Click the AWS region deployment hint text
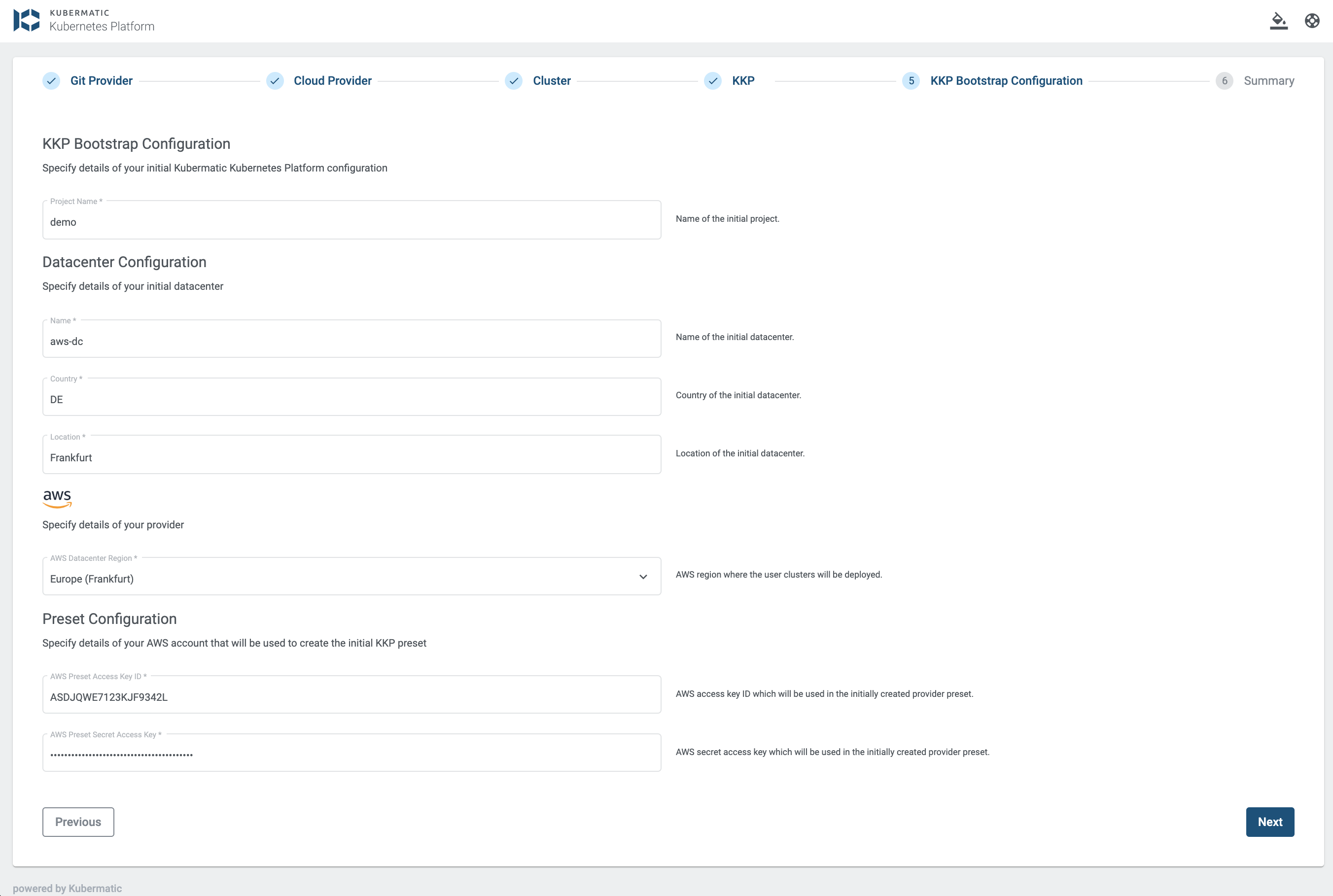 778,575
